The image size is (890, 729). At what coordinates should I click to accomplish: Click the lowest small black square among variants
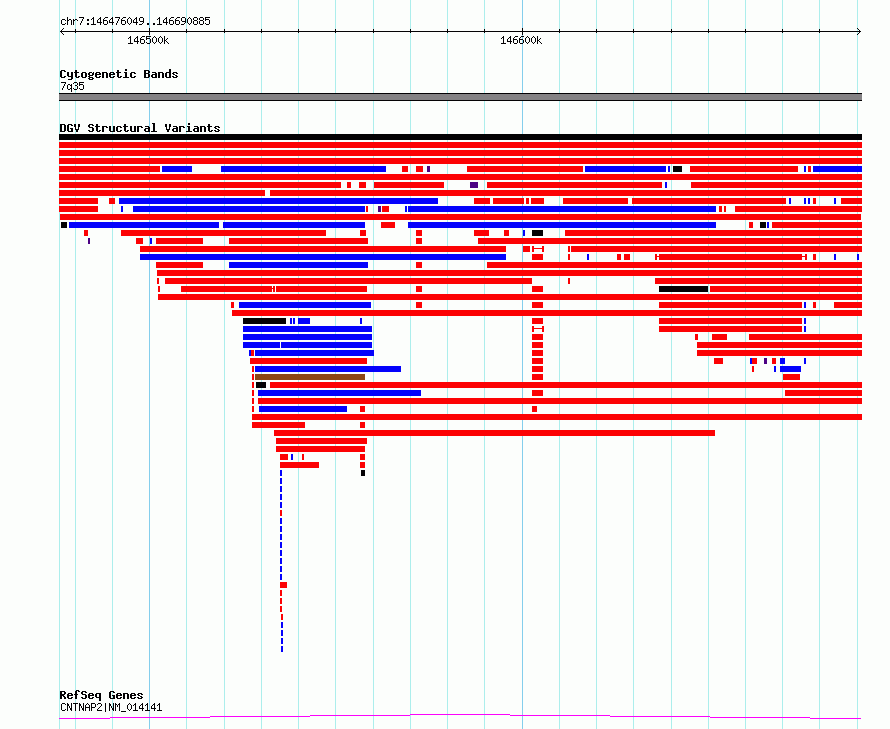[363, 473]
